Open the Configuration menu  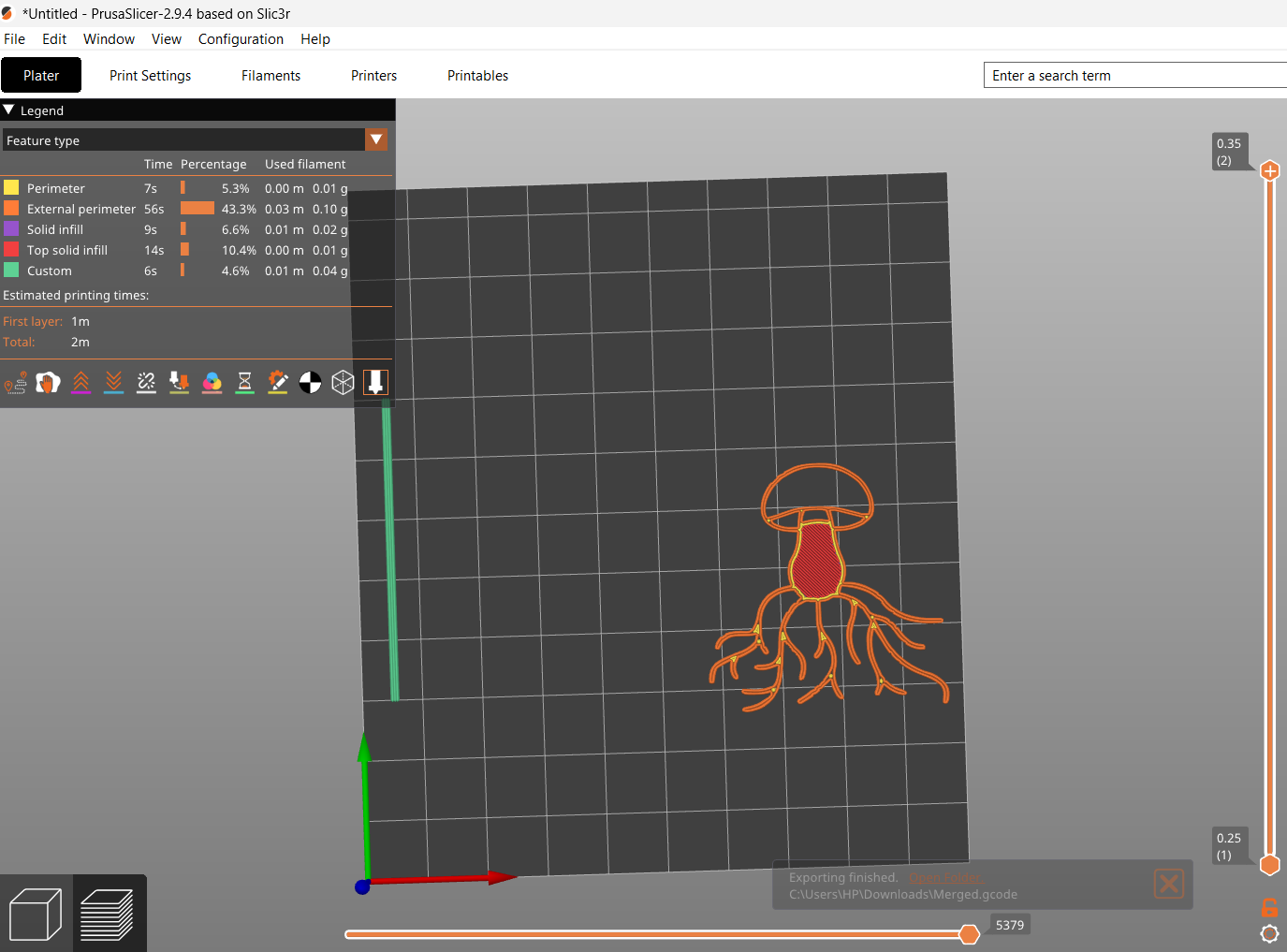[x=241, y=39]
